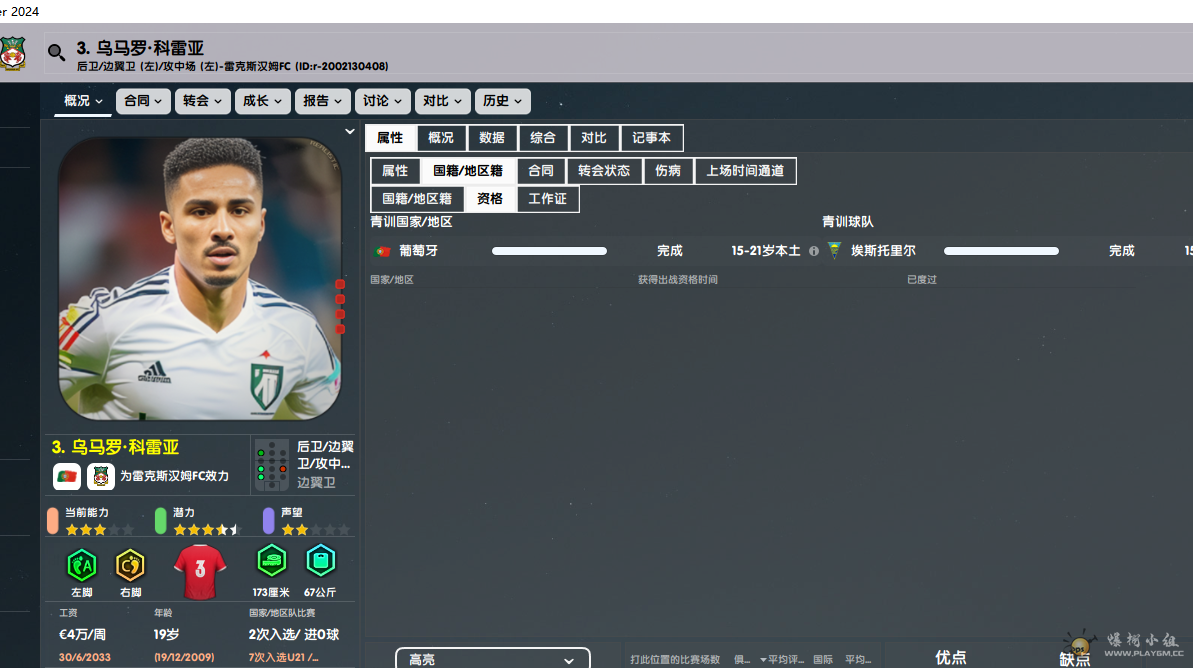Screen dimensions: 1193x668
Task: Click the right foot (右脚) rating icon
Action: coord(130,565)
